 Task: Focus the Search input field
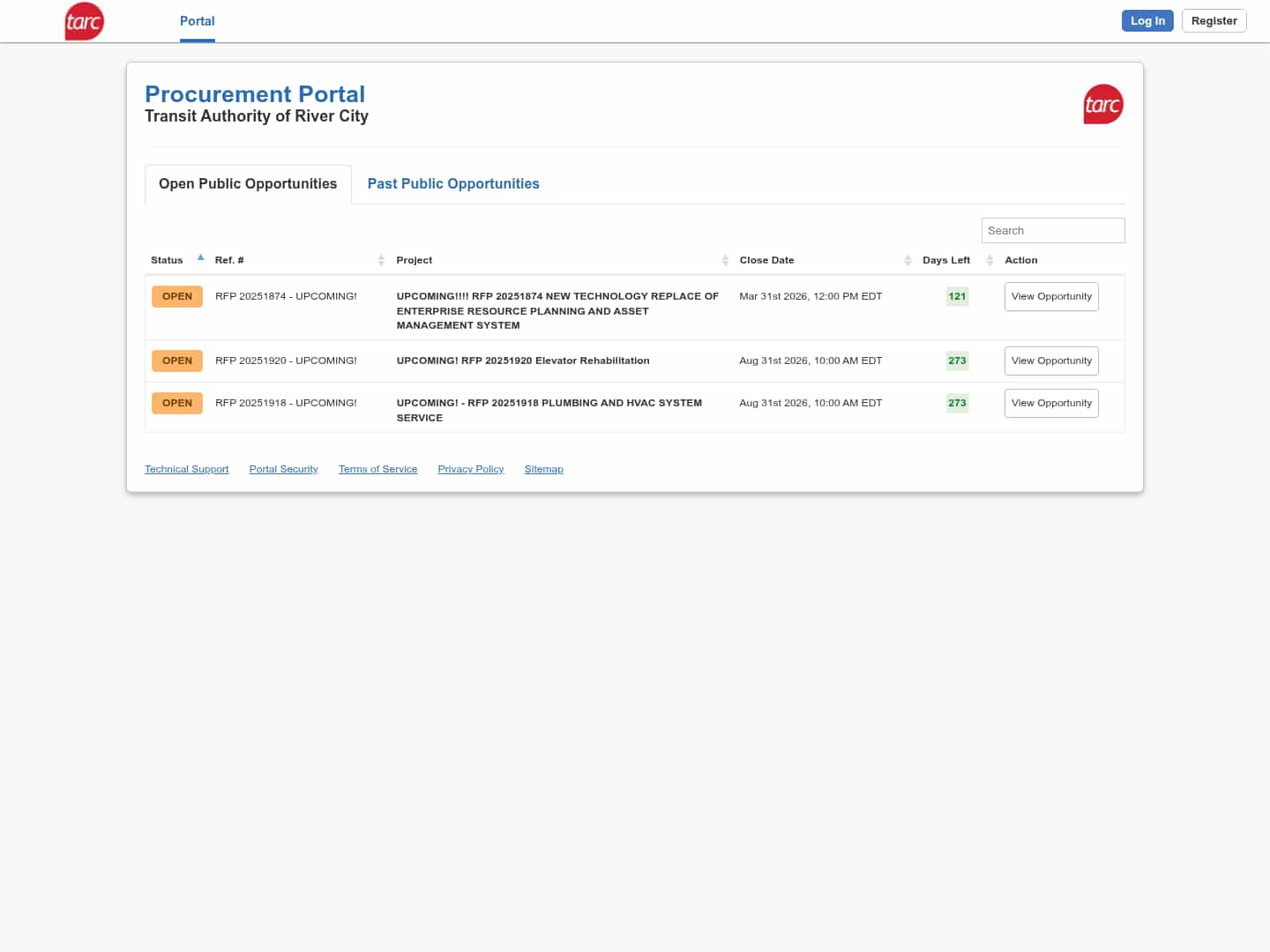pyautogui.click(x=1052, y=230)
